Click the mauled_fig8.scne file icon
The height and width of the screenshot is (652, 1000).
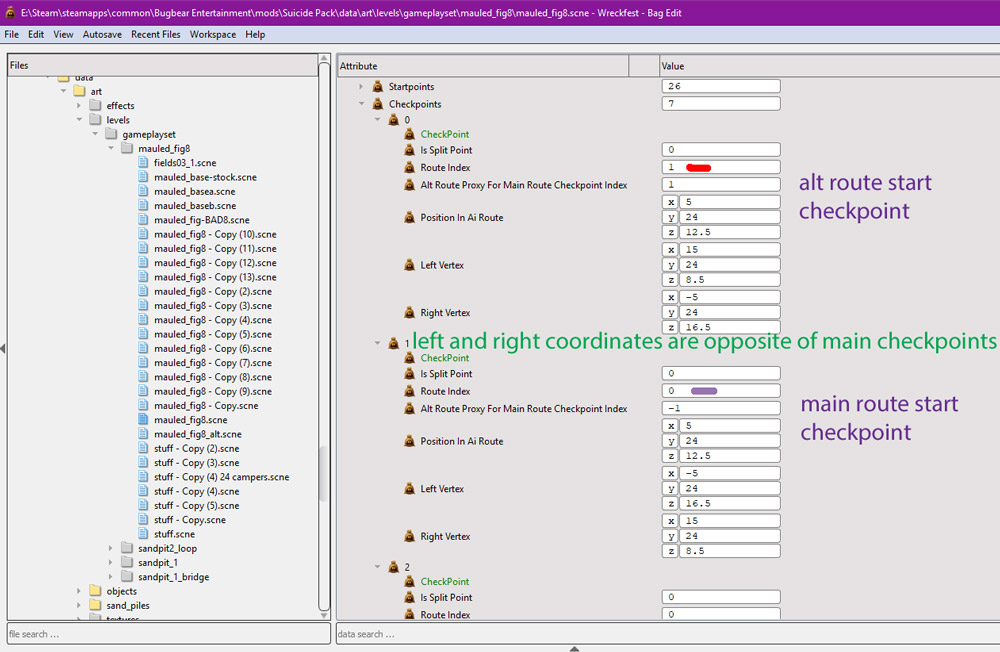coord(143,420)
